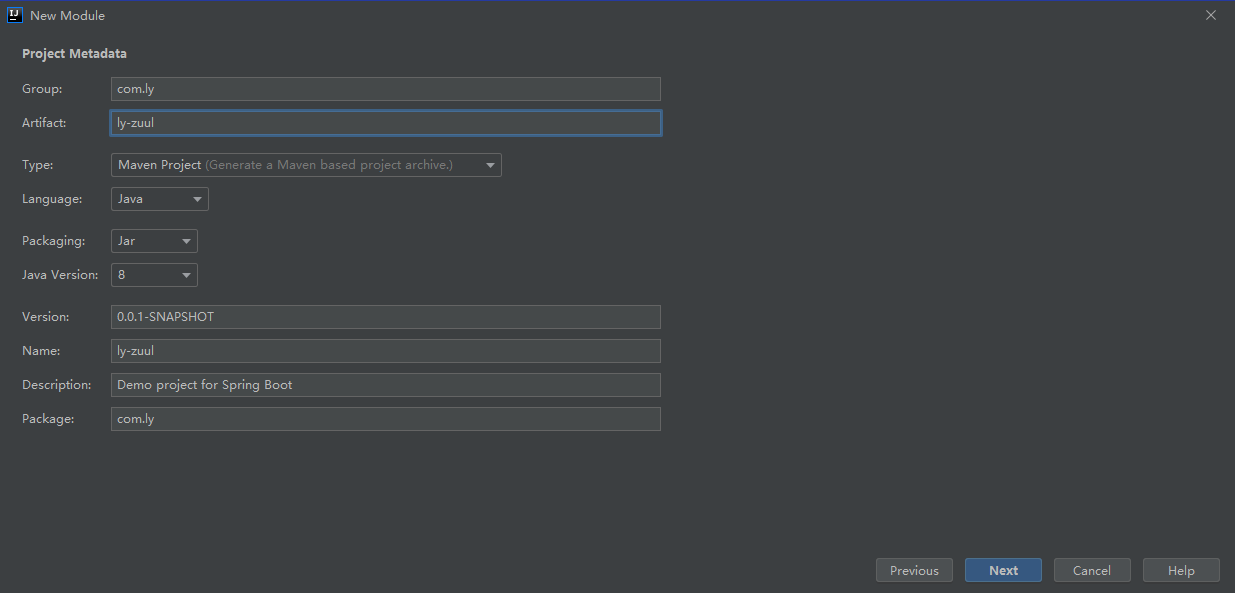Screen dimensions: 1235x593
Task: Click the Packaging: label
Action: [54, 241]
